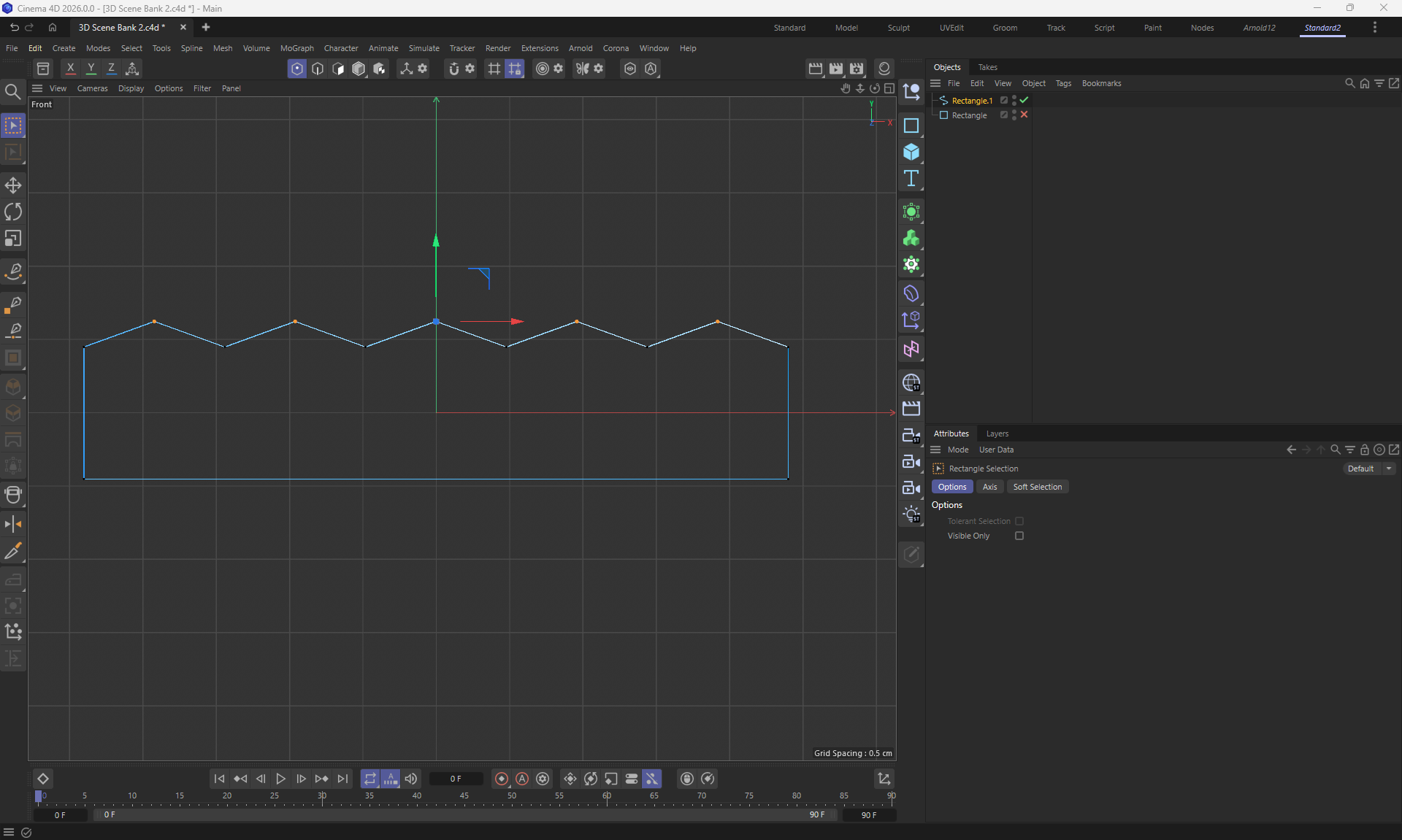
Task: Open the Mode menu in Attributes
Action: pyautogui.click(x=958, y=450)
